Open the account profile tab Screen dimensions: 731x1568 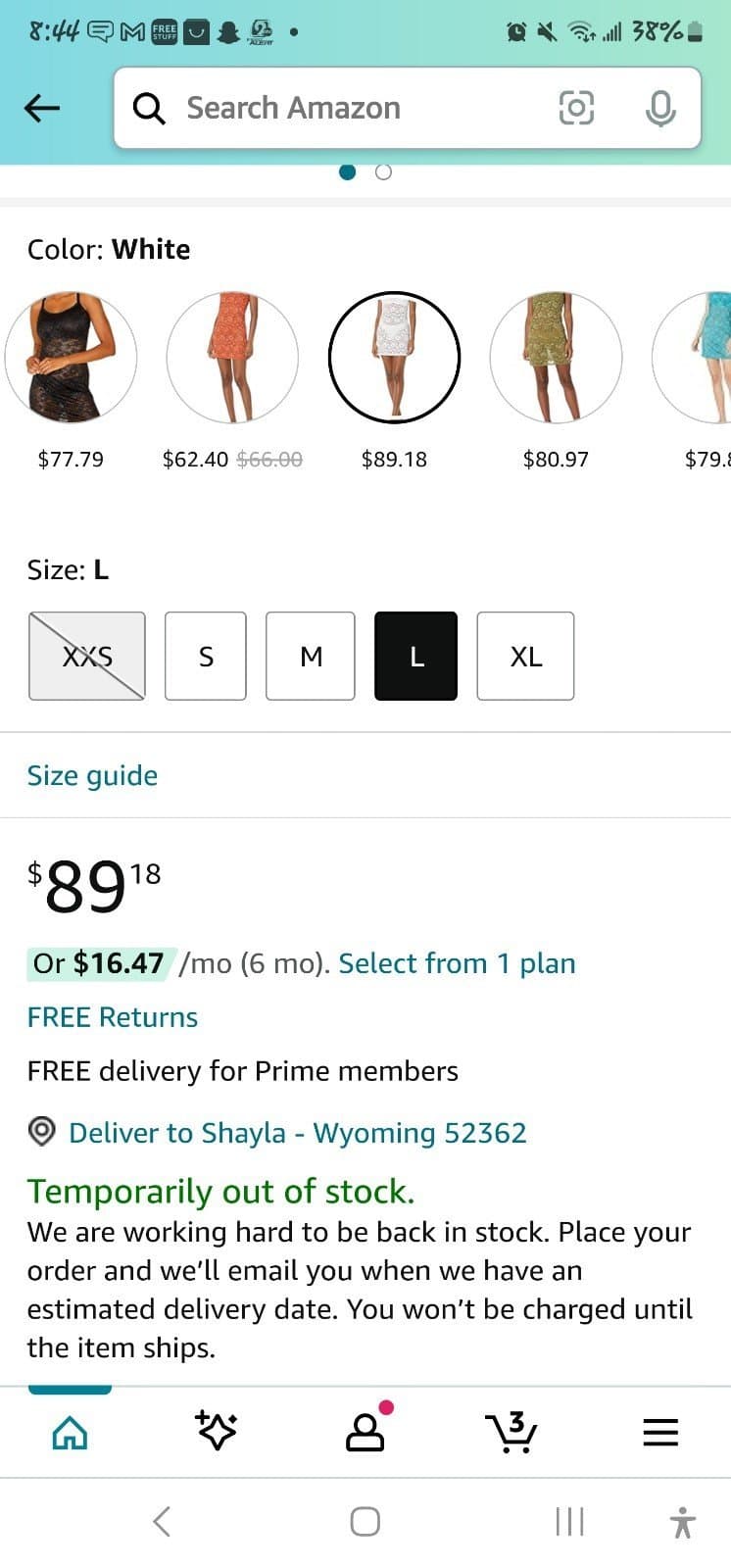366,1433
